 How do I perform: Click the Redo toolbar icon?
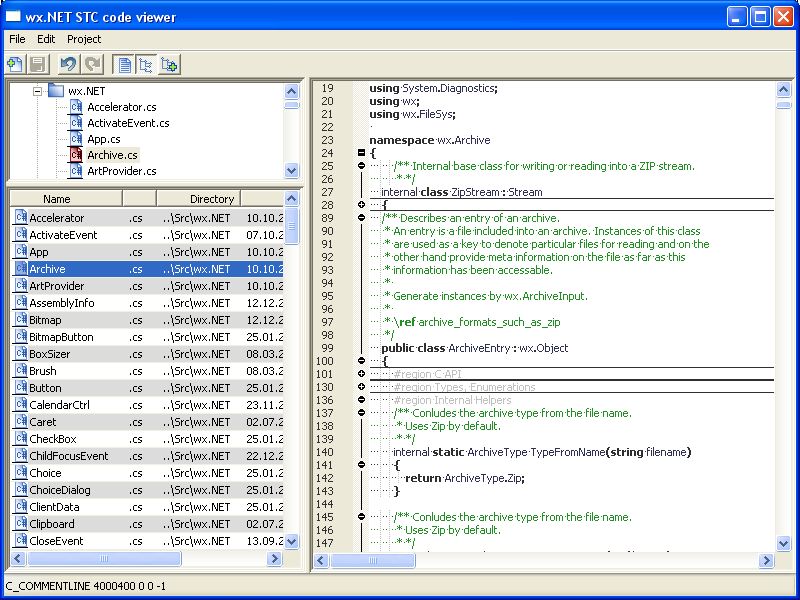93,65
